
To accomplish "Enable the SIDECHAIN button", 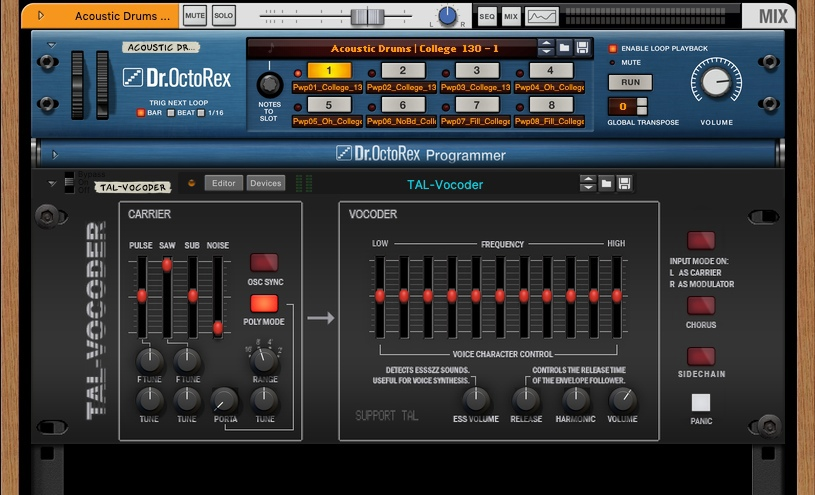I will click(x=701, y=357).
